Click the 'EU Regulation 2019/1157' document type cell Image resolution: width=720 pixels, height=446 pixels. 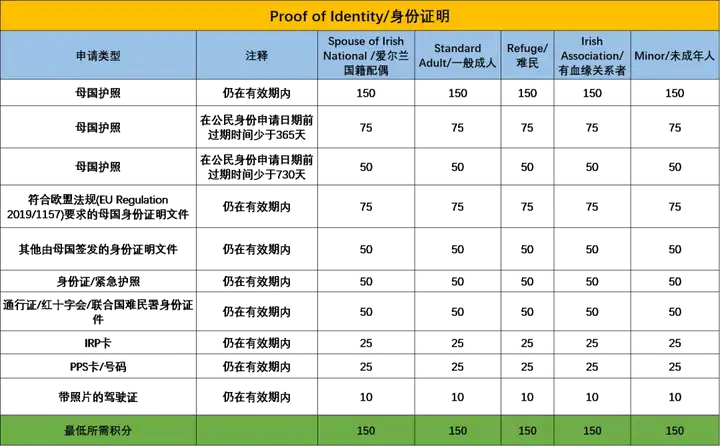click(x=98, y=207)
